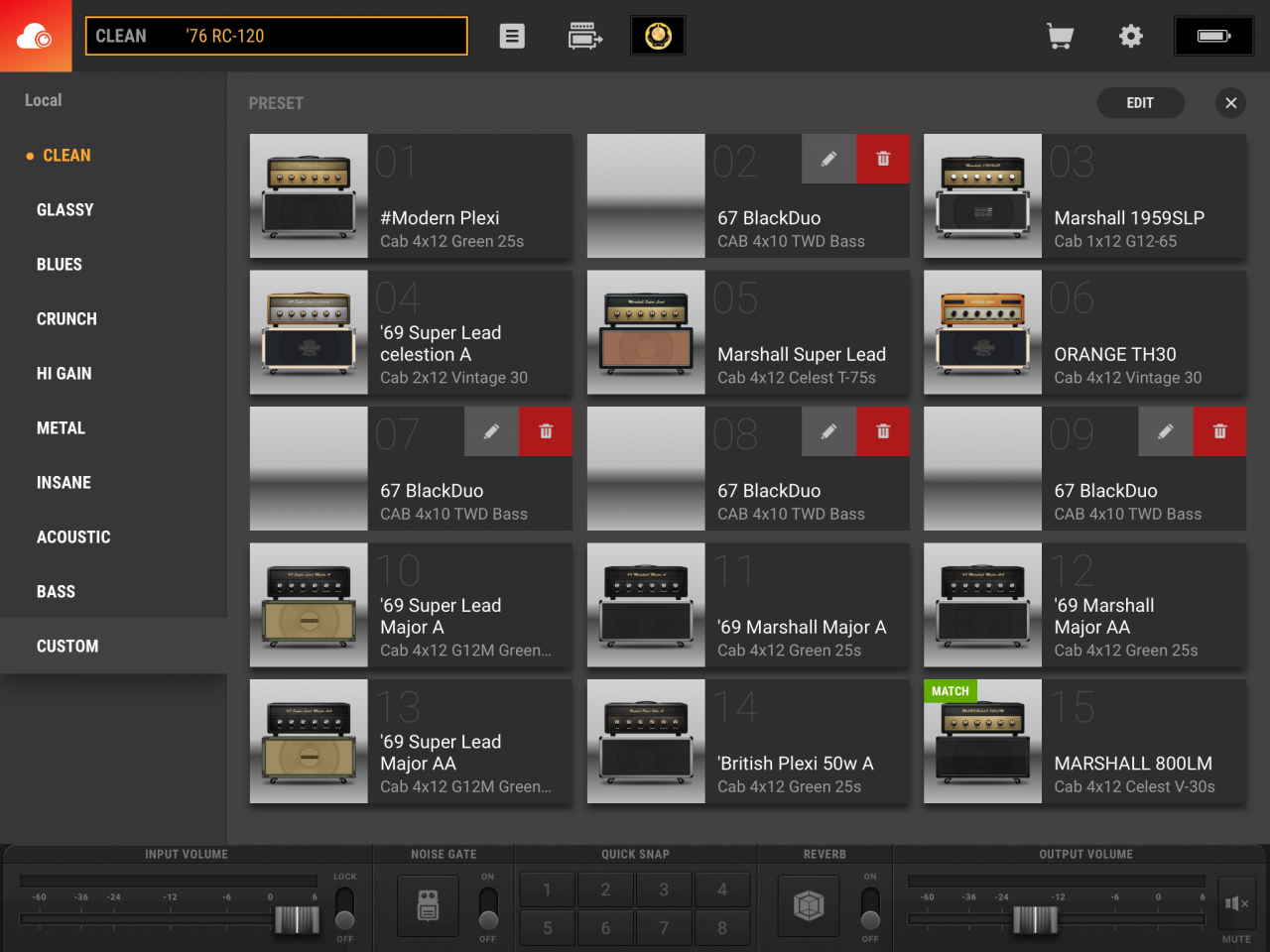
Task: Load preset 06 ORANGE TH30
Action: pos(1084,332)
